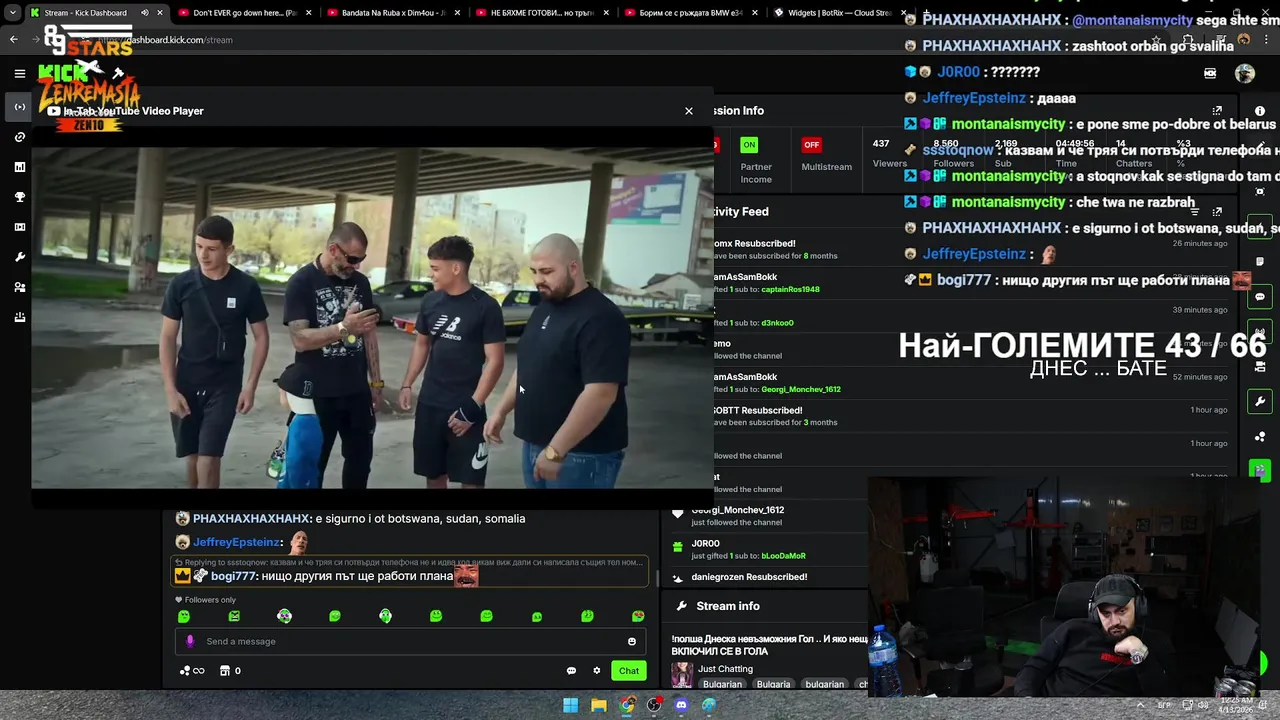Click the Stream info wrench icon
The width and height of the screenshot is (1280, 720).
681,606
